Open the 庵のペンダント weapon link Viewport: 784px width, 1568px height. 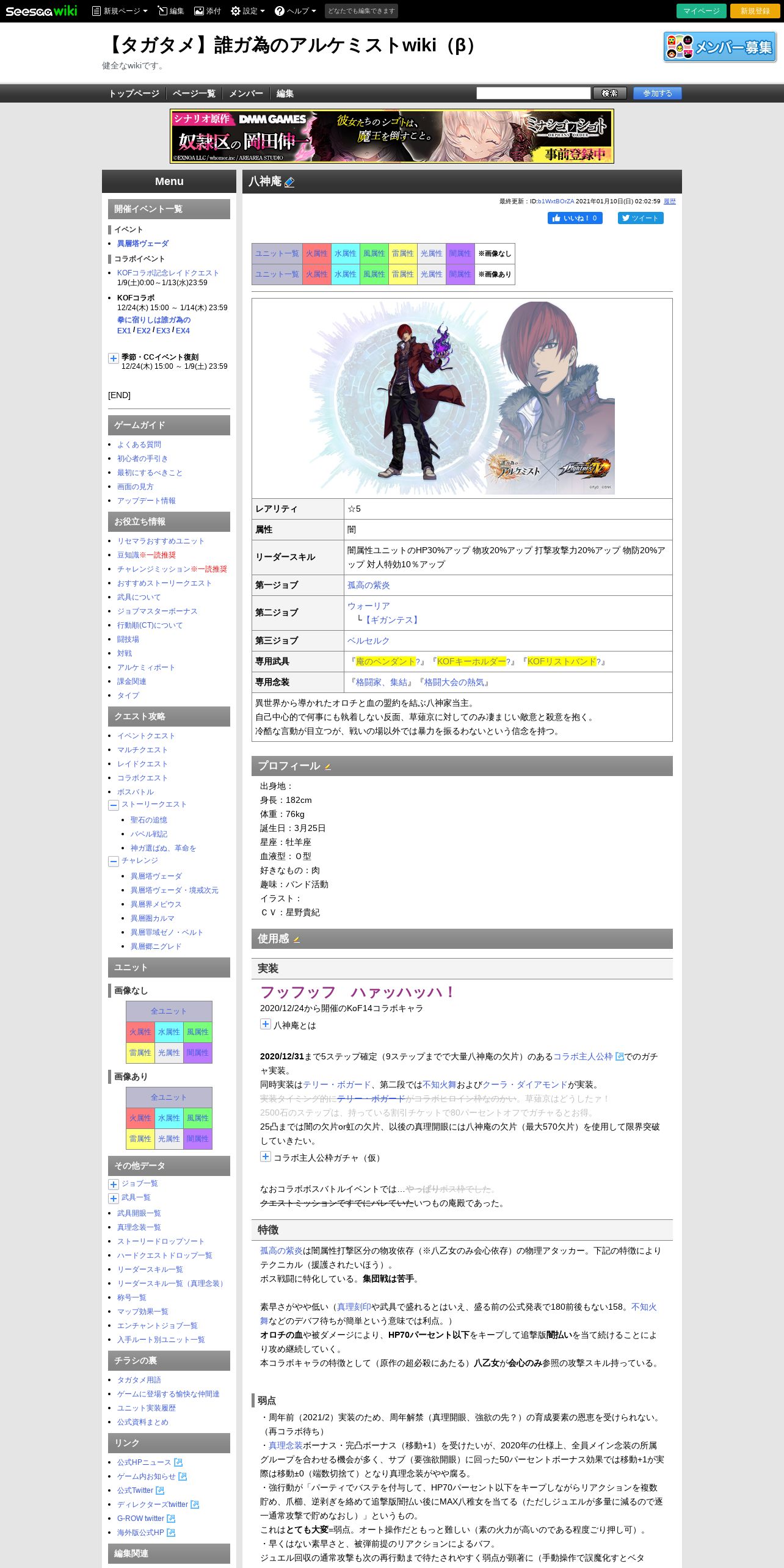pos(385,661)
